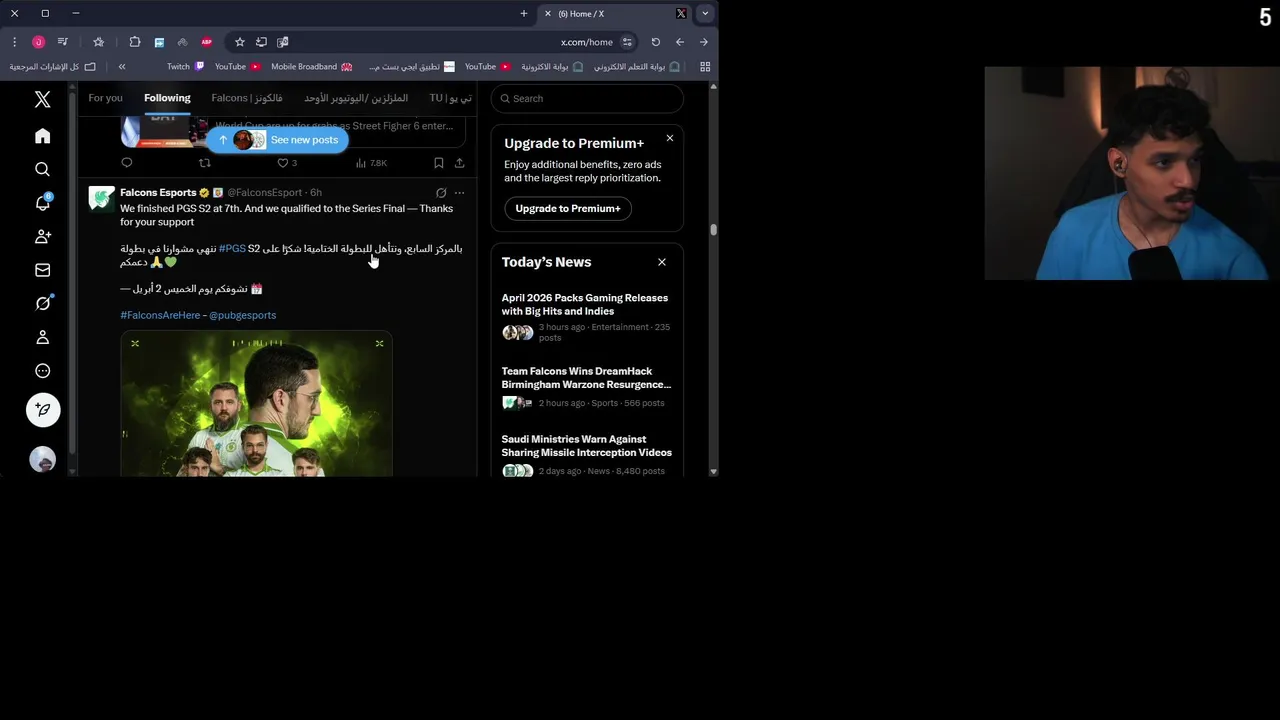Close the Home / X tab

click(x=547, y=14)
